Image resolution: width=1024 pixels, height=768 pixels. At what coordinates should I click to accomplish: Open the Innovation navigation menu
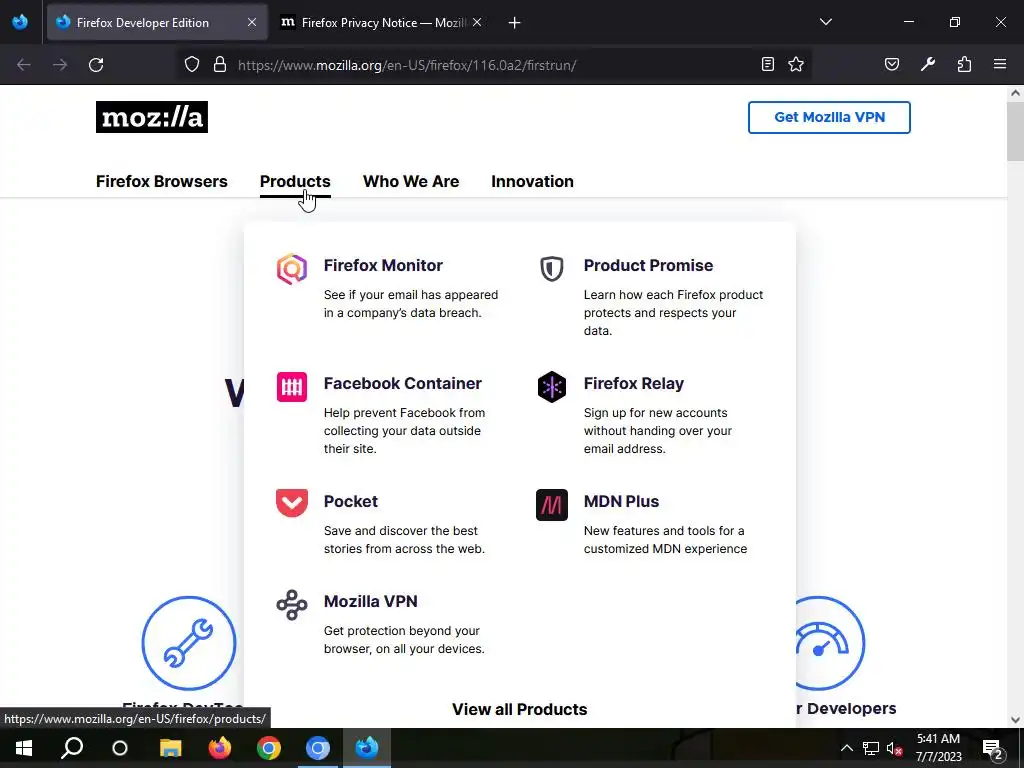(532, 182)
